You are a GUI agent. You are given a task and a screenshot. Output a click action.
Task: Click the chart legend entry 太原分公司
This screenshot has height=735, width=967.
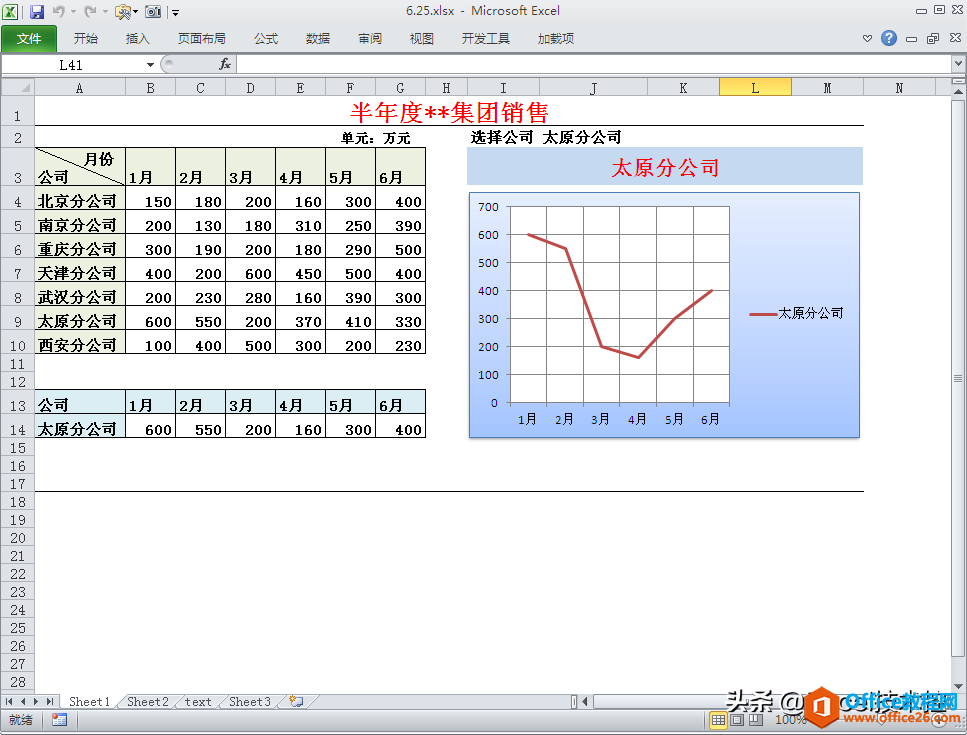[796, 313]
